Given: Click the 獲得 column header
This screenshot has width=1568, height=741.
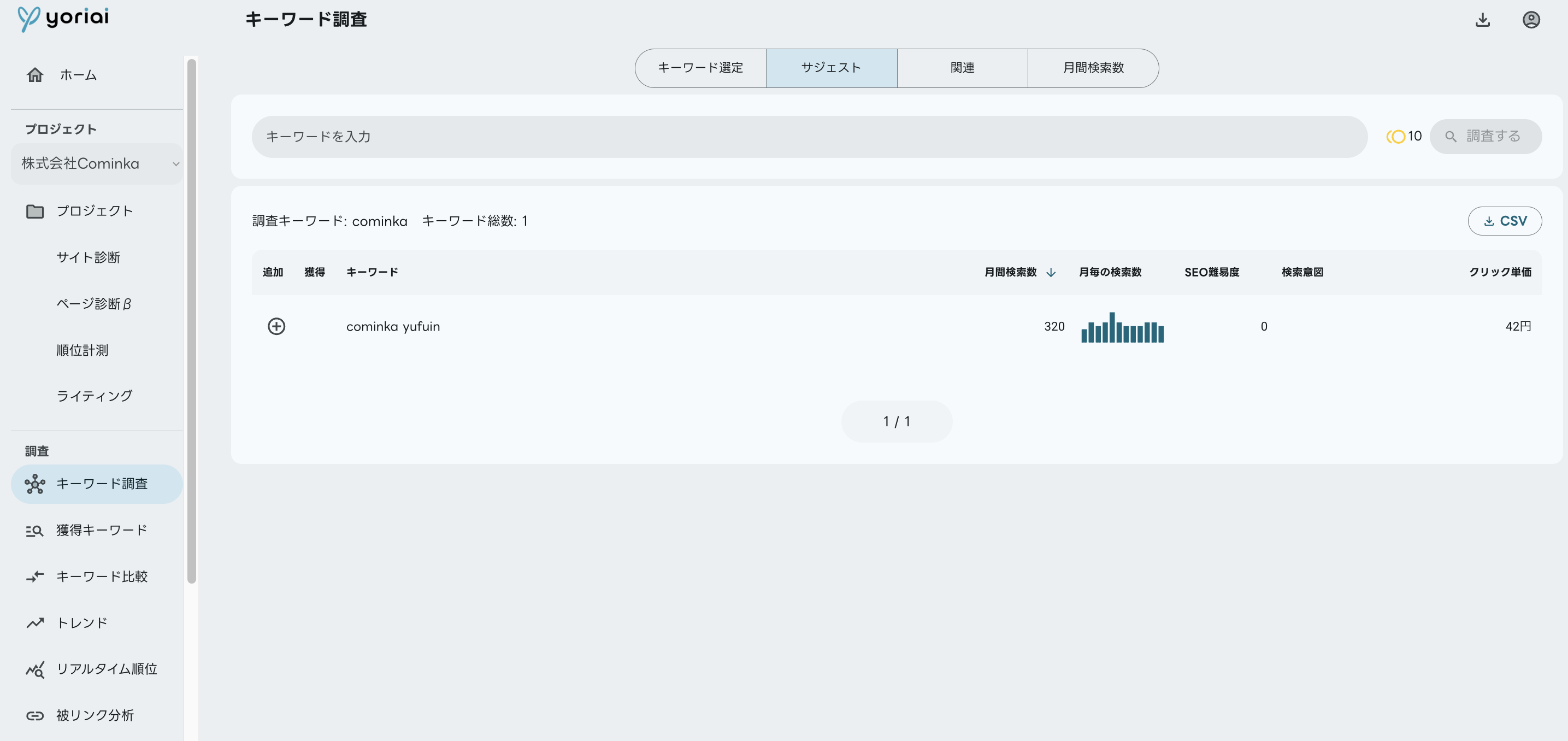Looking at the screenshot, I should pyautogui.click(x=315, y=272).
